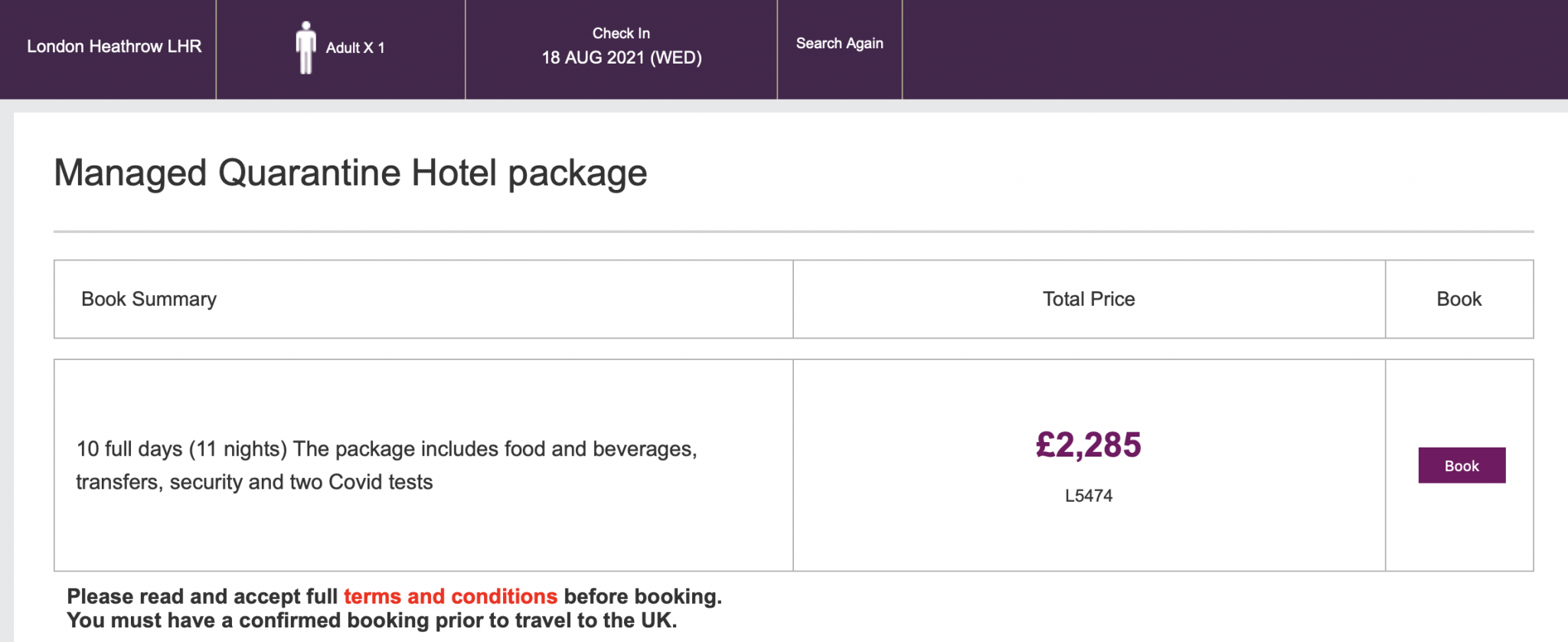Click the L5474 code below the price
The image size is (1568, 642).
pos(1088,496)
